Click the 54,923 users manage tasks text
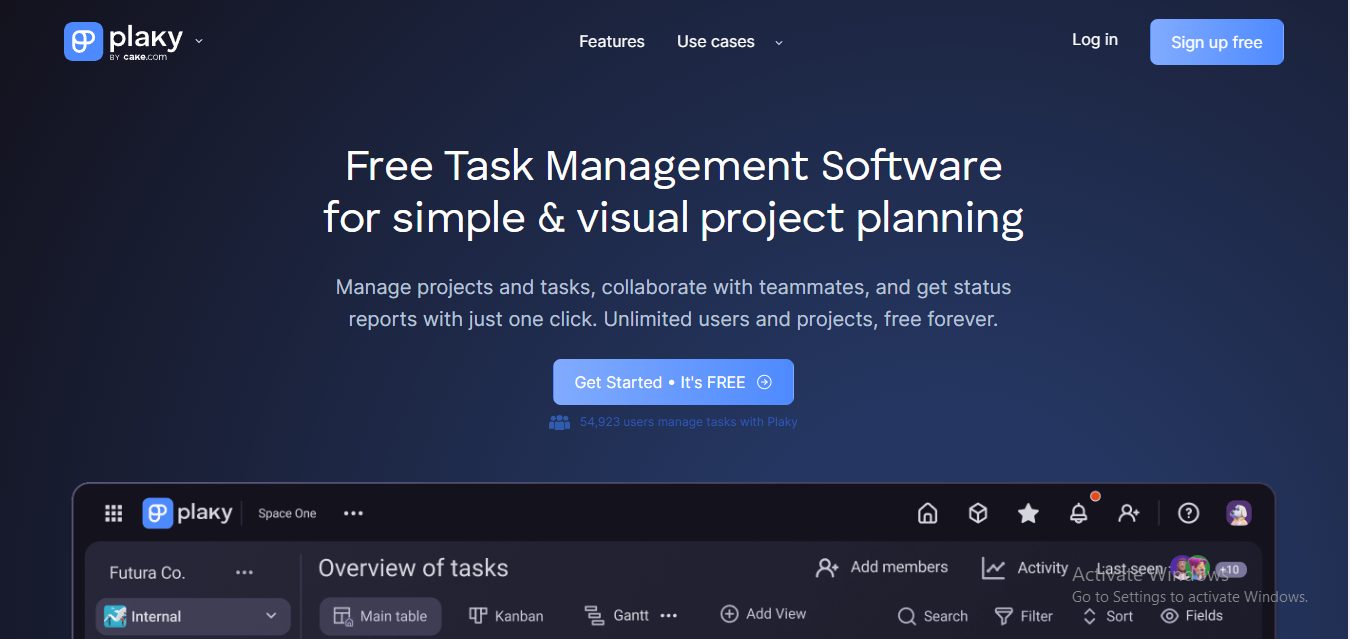 689,422
